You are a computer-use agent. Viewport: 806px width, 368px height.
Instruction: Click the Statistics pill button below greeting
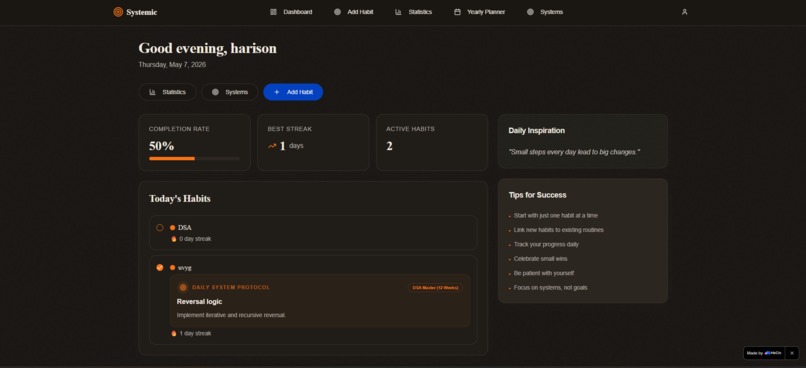tap(167, 92)
